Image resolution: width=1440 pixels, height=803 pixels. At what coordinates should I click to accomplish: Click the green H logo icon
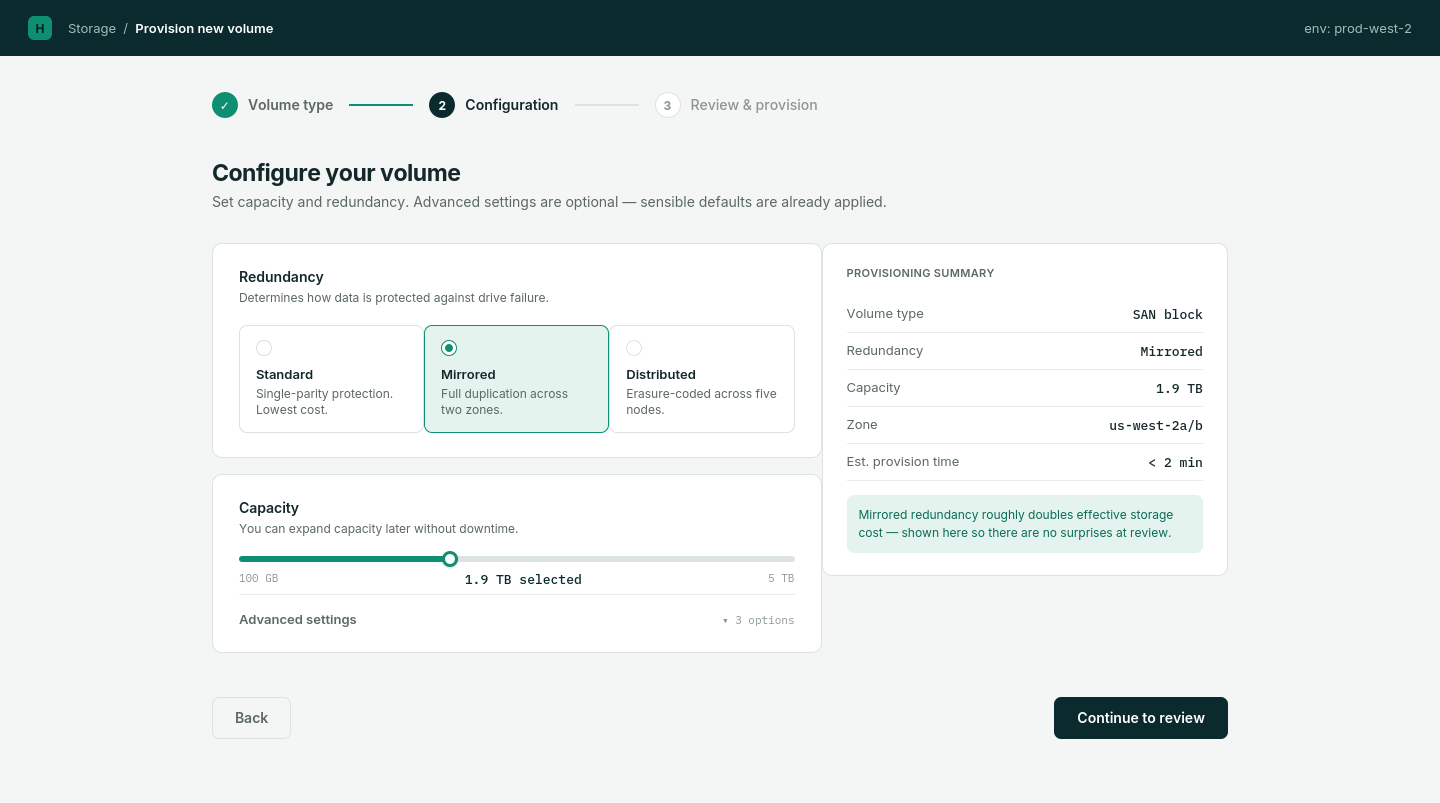(40, 28)
